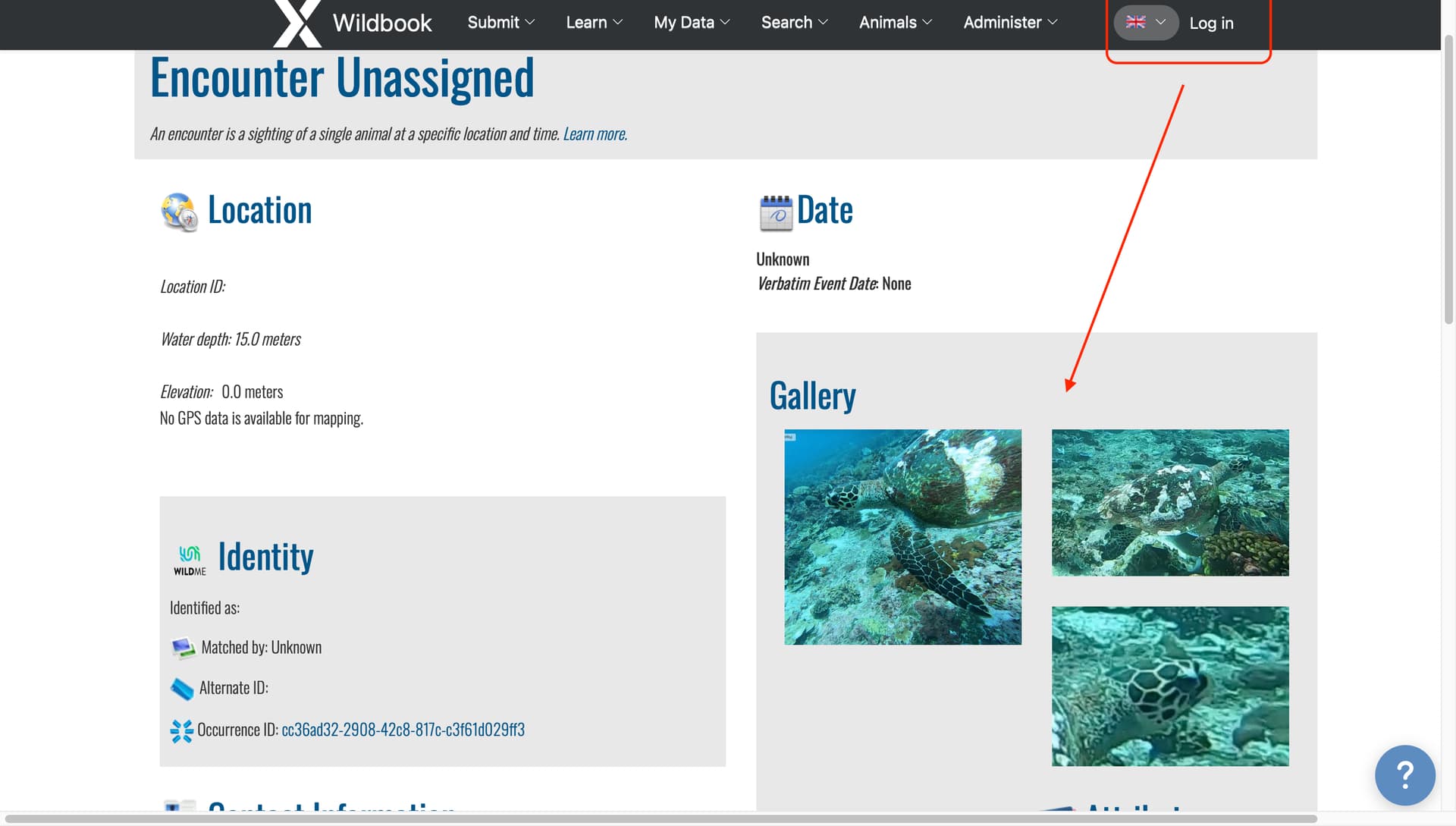Open the Search menu
1456x826 pixels.
(793, 23)
